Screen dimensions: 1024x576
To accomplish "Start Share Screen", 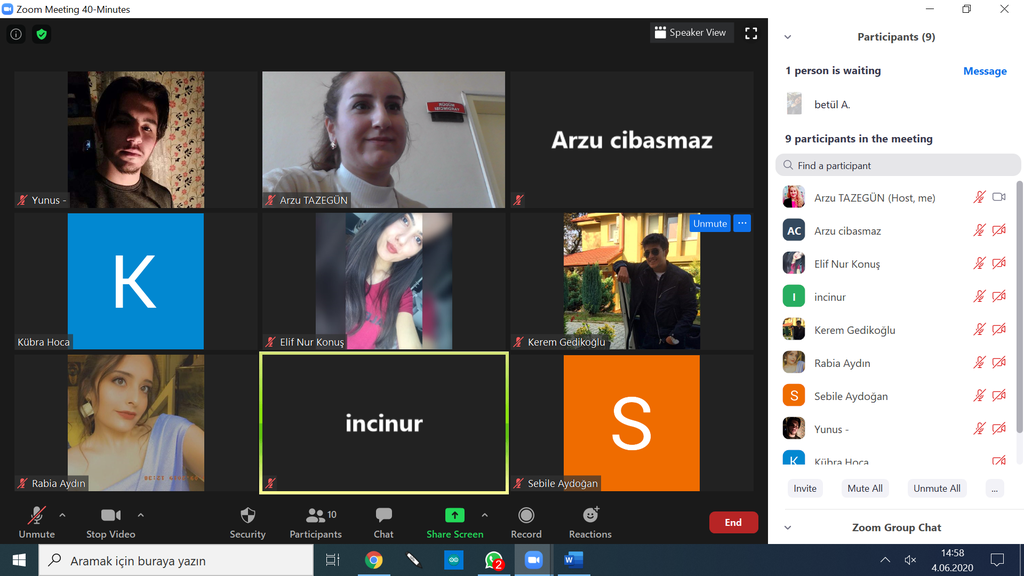I will pos(454,521).
